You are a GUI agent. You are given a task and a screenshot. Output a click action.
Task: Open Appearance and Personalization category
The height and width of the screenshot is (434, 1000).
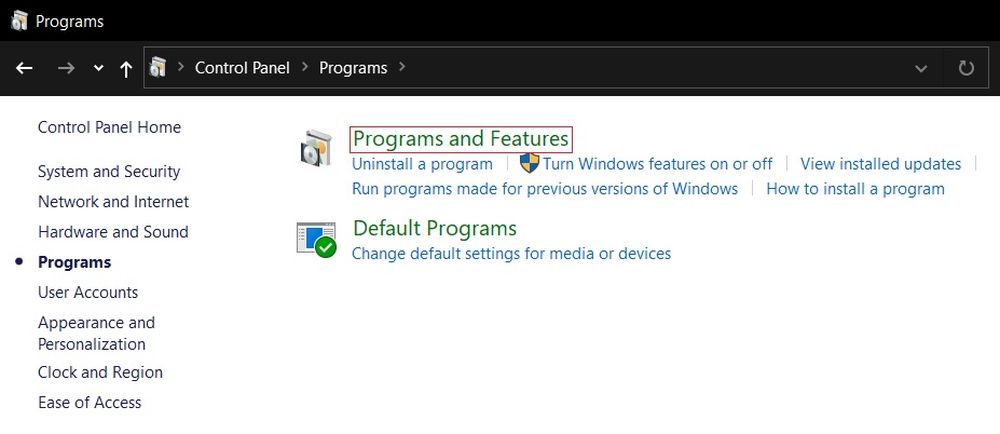(x=96, y=333)
